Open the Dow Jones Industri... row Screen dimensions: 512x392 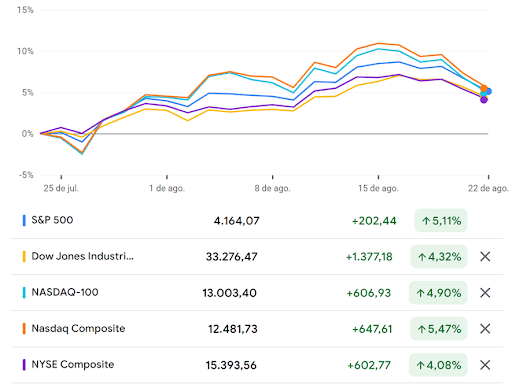(257, 257)
